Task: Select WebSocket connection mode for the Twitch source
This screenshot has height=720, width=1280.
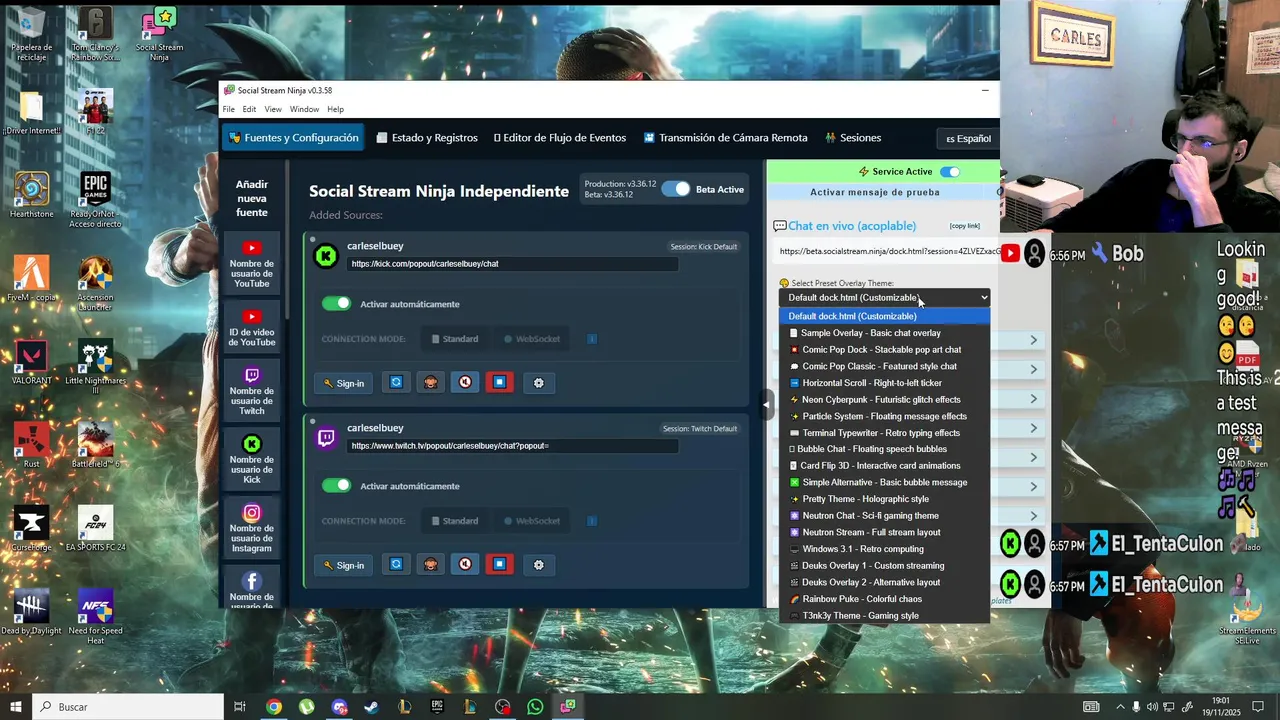Action: 531,521
